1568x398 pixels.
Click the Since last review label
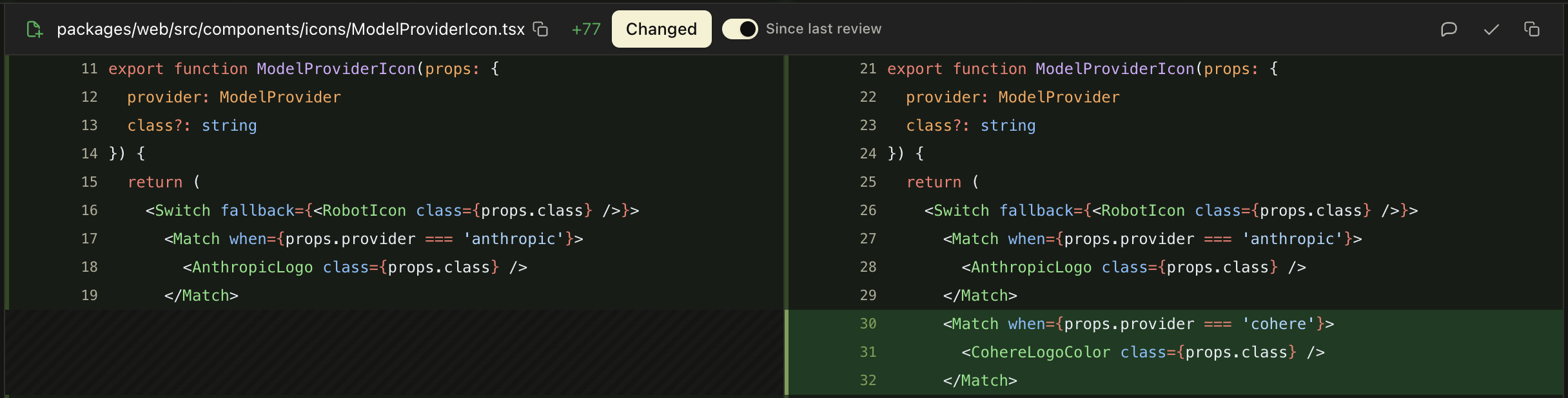[x=823, y=29]
